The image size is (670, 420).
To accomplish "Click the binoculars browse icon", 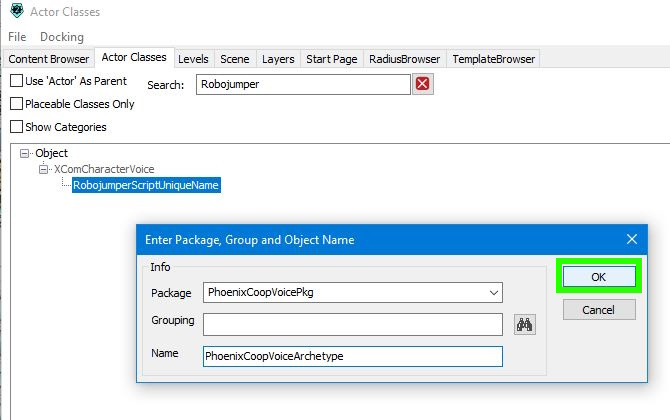I will [525, 324].
